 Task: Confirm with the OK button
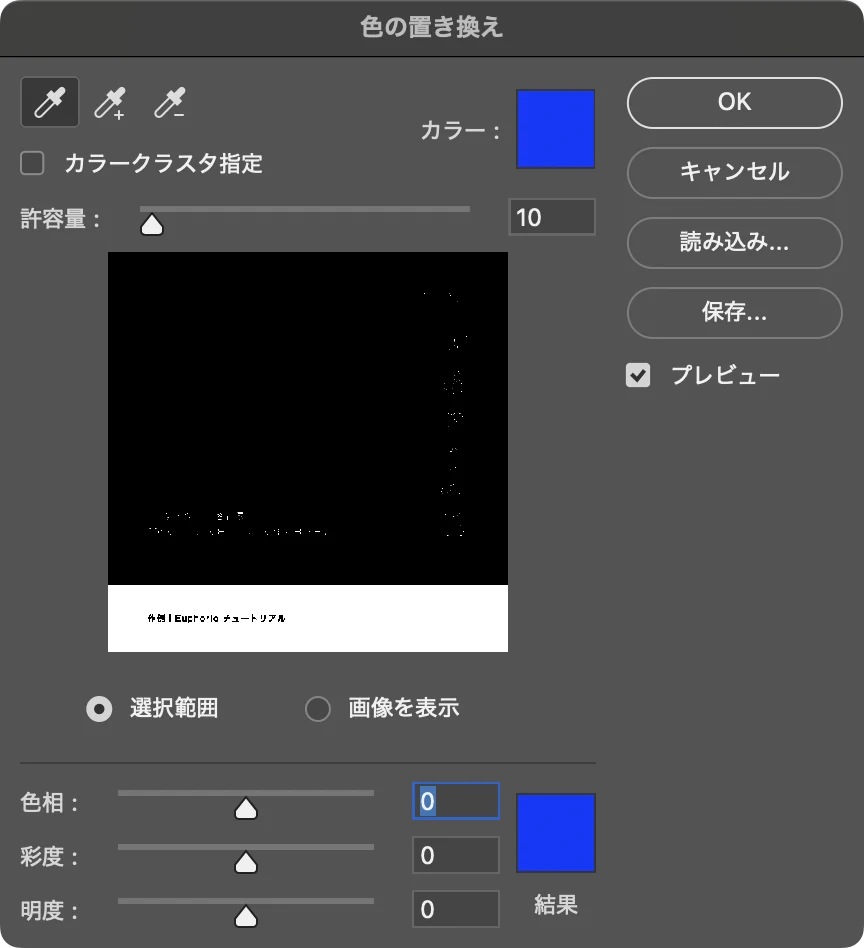[x=735, y=103]
